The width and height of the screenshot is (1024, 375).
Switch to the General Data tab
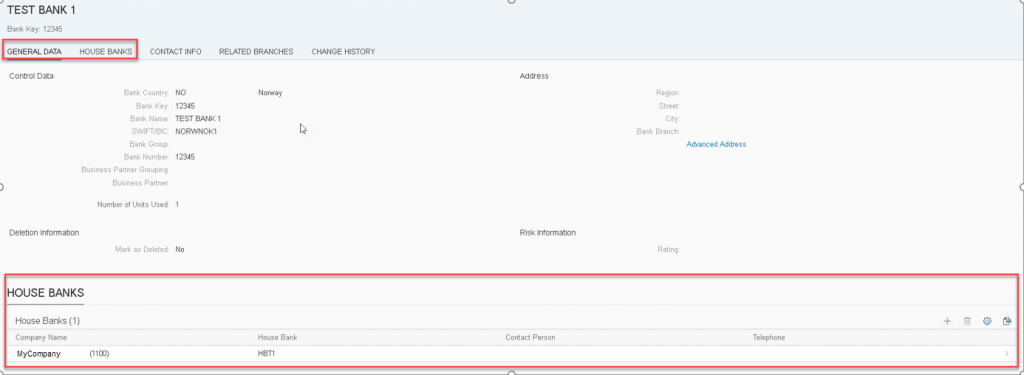point(35,52)
